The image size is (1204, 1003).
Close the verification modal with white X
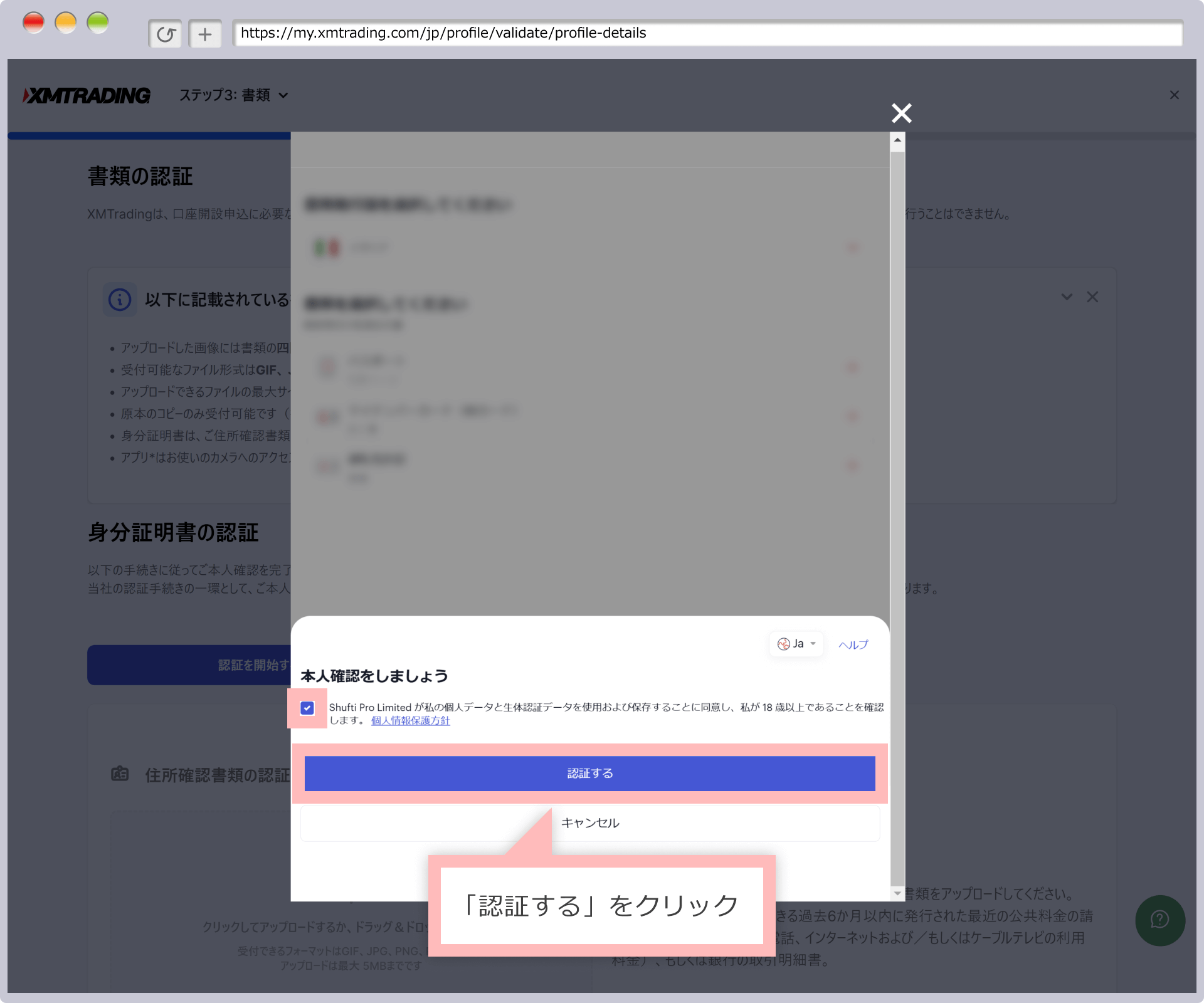tap(901, 113)
